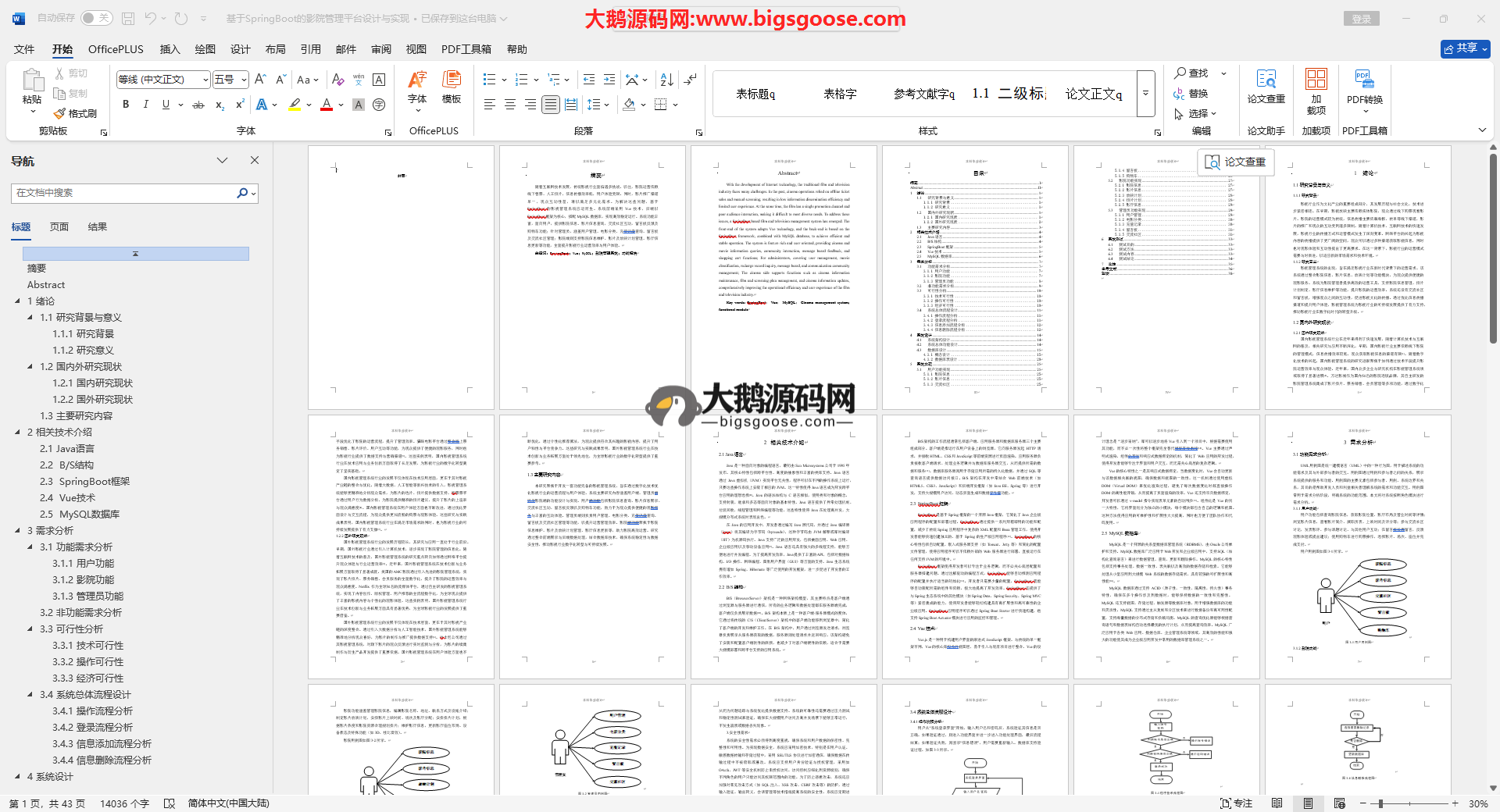
Task: Click the 替换 replace button
Action: 1191,94
